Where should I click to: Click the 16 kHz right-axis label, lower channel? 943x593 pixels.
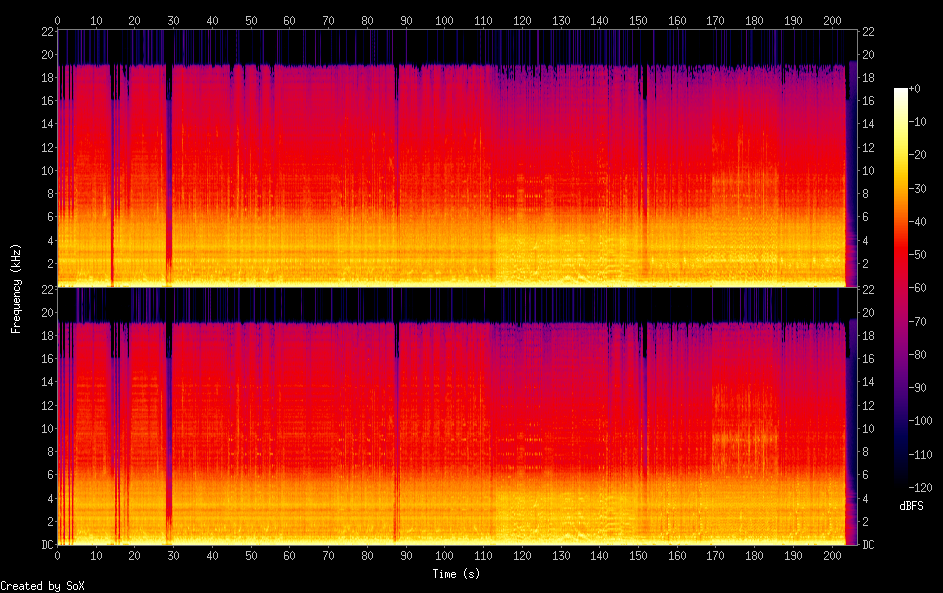pos(869,358)
